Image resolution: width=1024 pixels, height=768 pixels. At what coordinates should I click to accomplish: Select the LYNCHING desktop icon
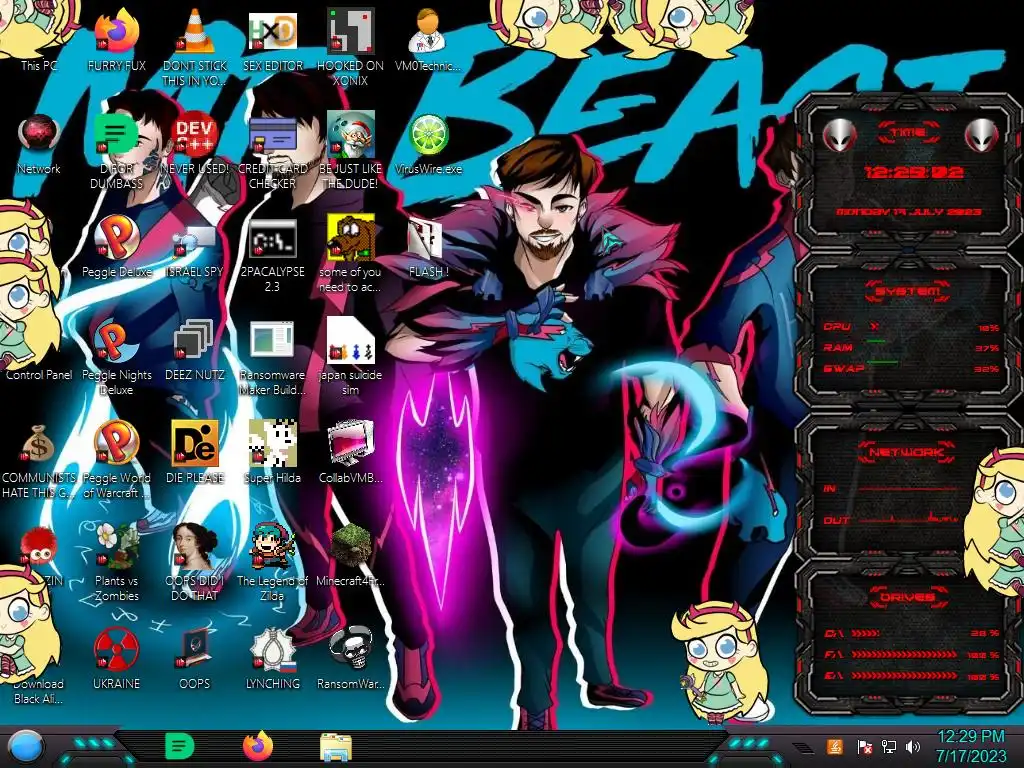pos(273,658)
